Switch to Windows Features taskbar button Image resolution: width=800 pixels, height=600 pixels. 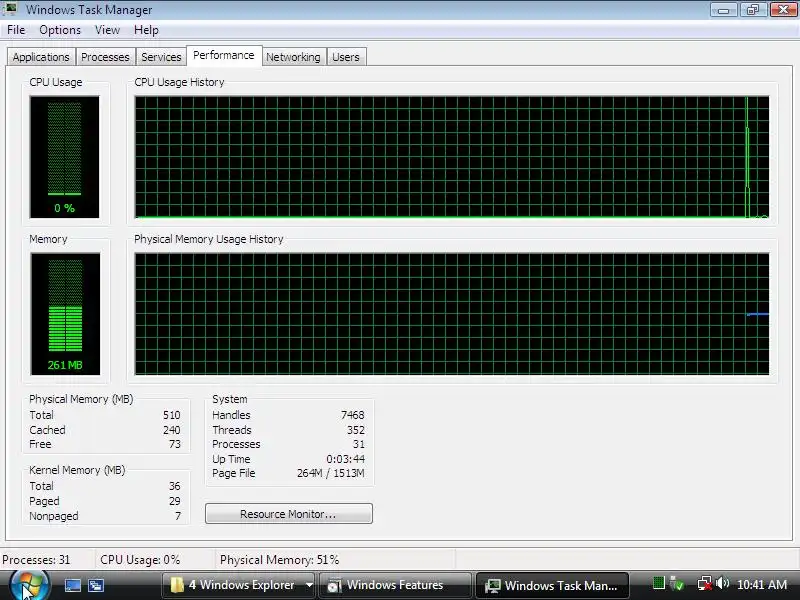(394, 585)
